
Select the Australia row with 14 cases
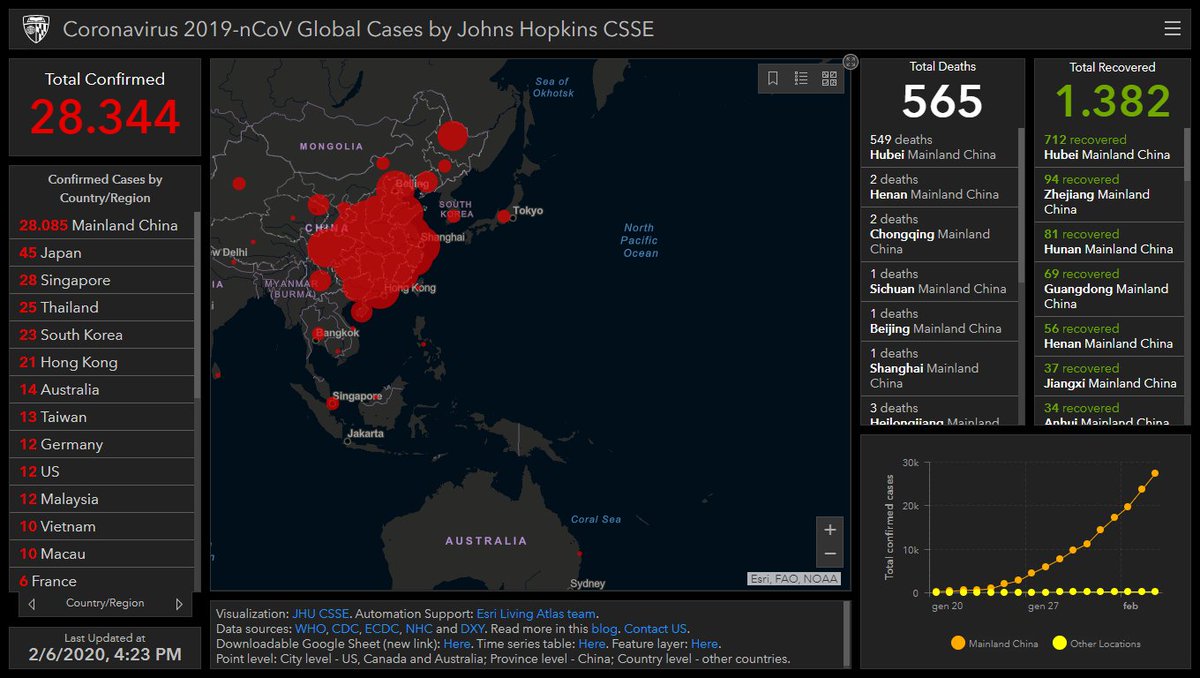[102, 389]
